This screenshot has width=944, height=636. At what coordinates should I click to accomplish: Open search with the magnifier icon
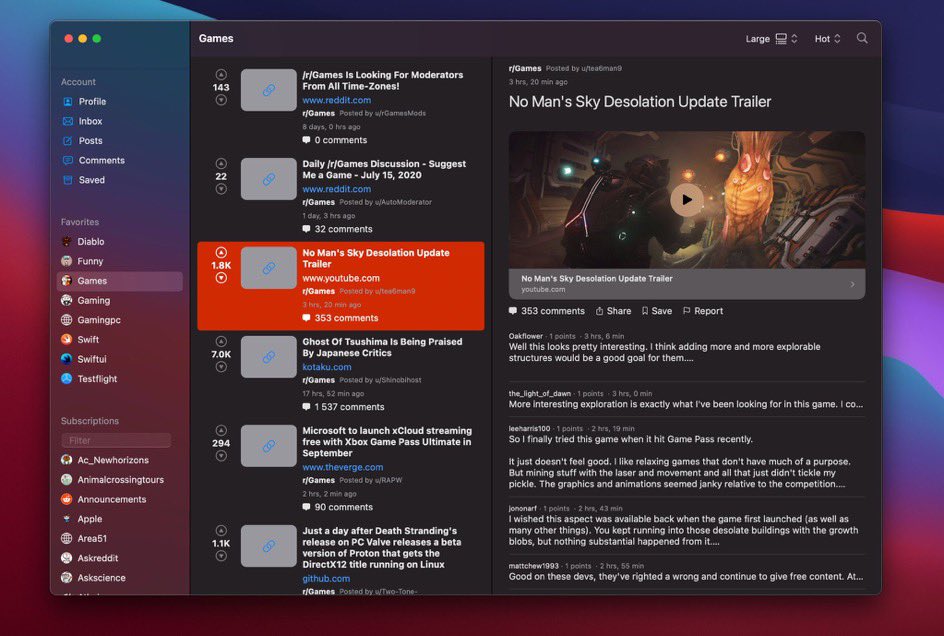click(x=862, y=38)
